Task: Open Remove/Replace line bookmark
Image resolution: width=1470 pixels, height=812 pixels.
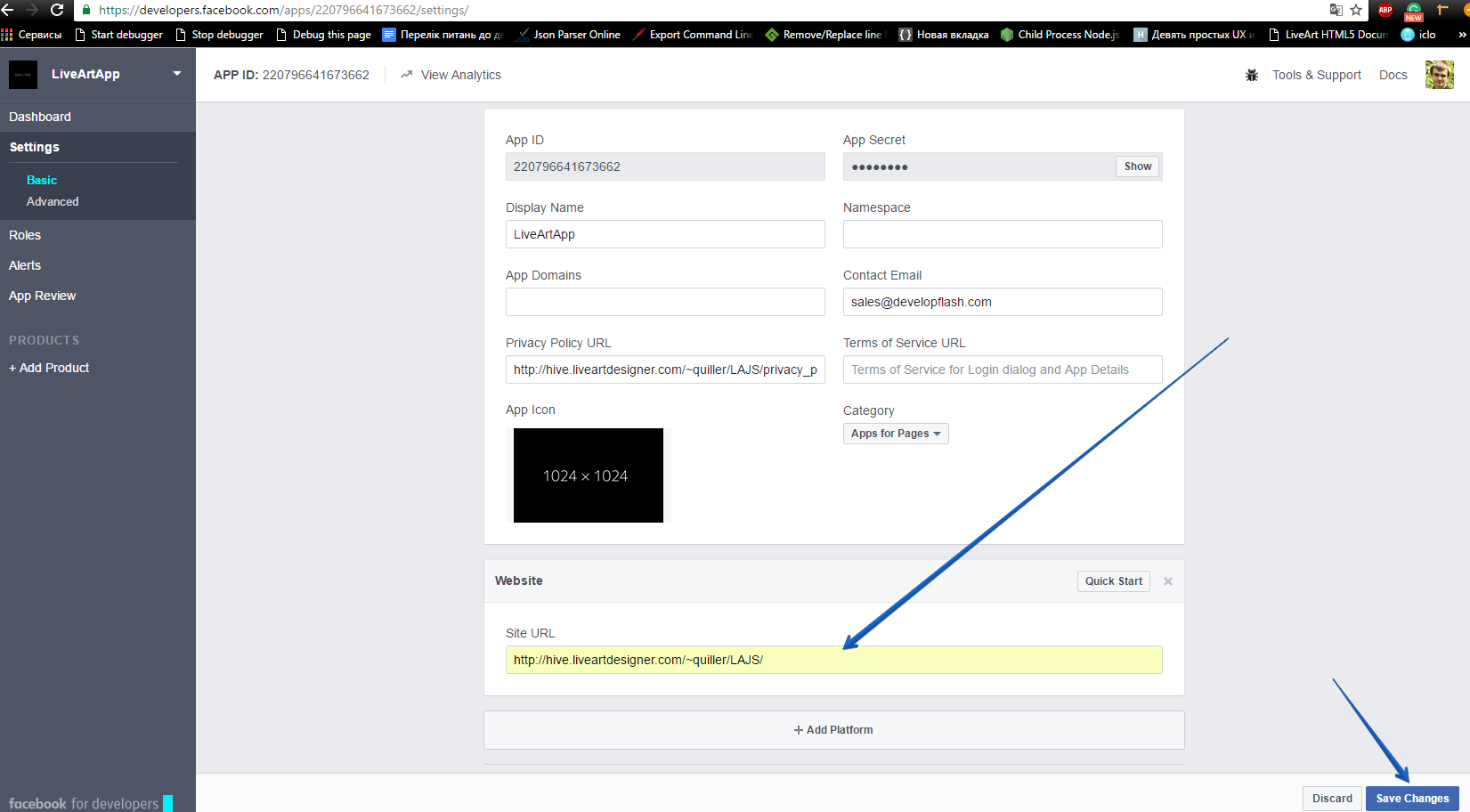Action: 824,35
